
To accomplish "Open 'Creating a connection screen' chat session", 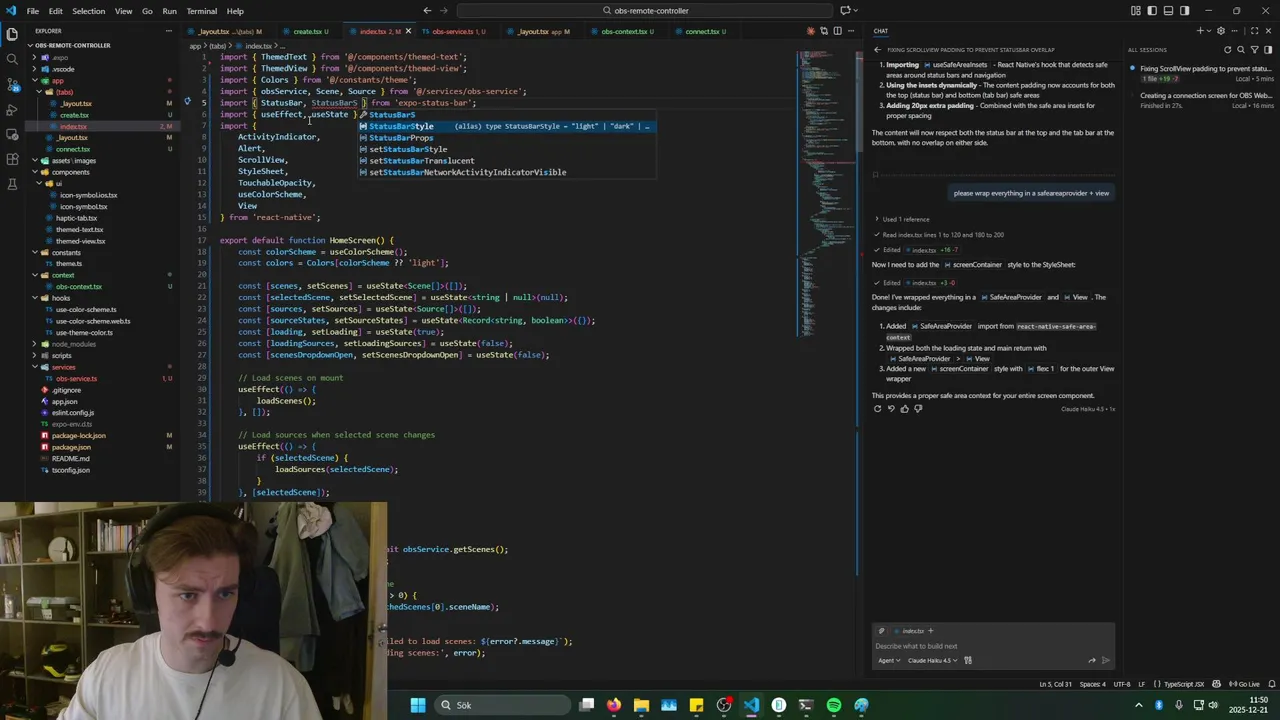I will click(x=1204, y=100).
